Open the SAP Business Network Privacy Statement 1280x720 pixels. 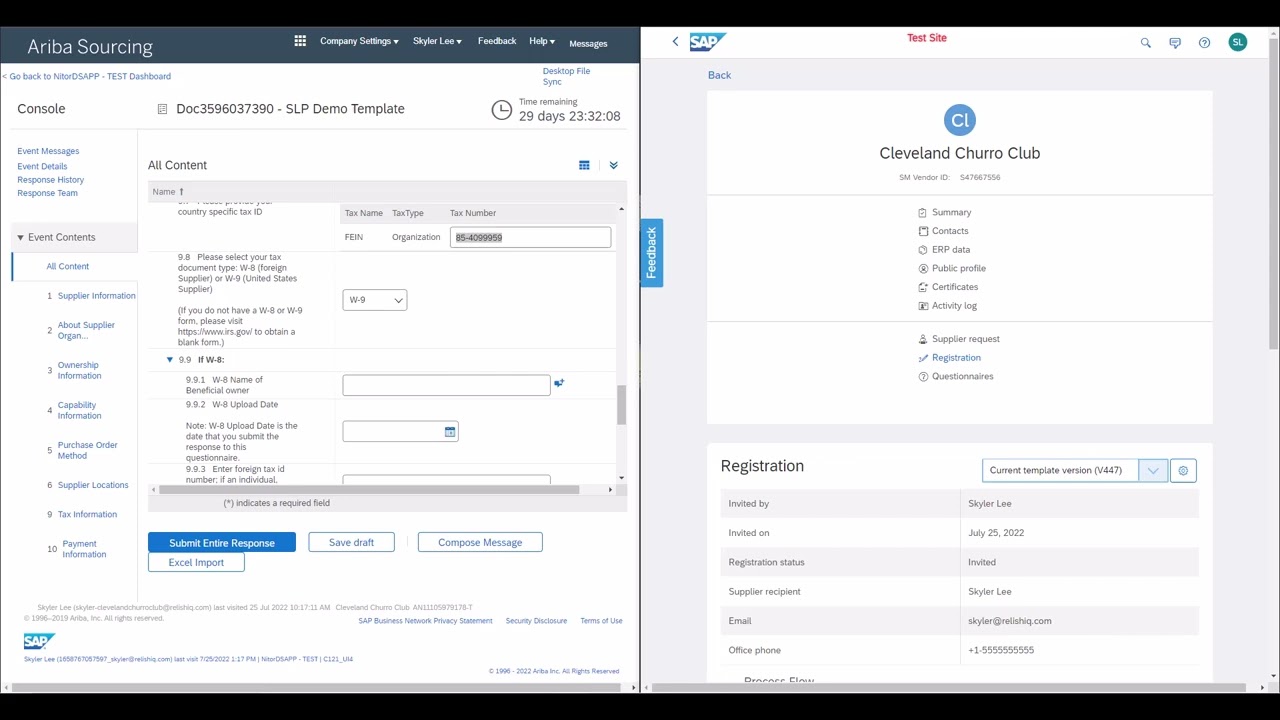425,621
